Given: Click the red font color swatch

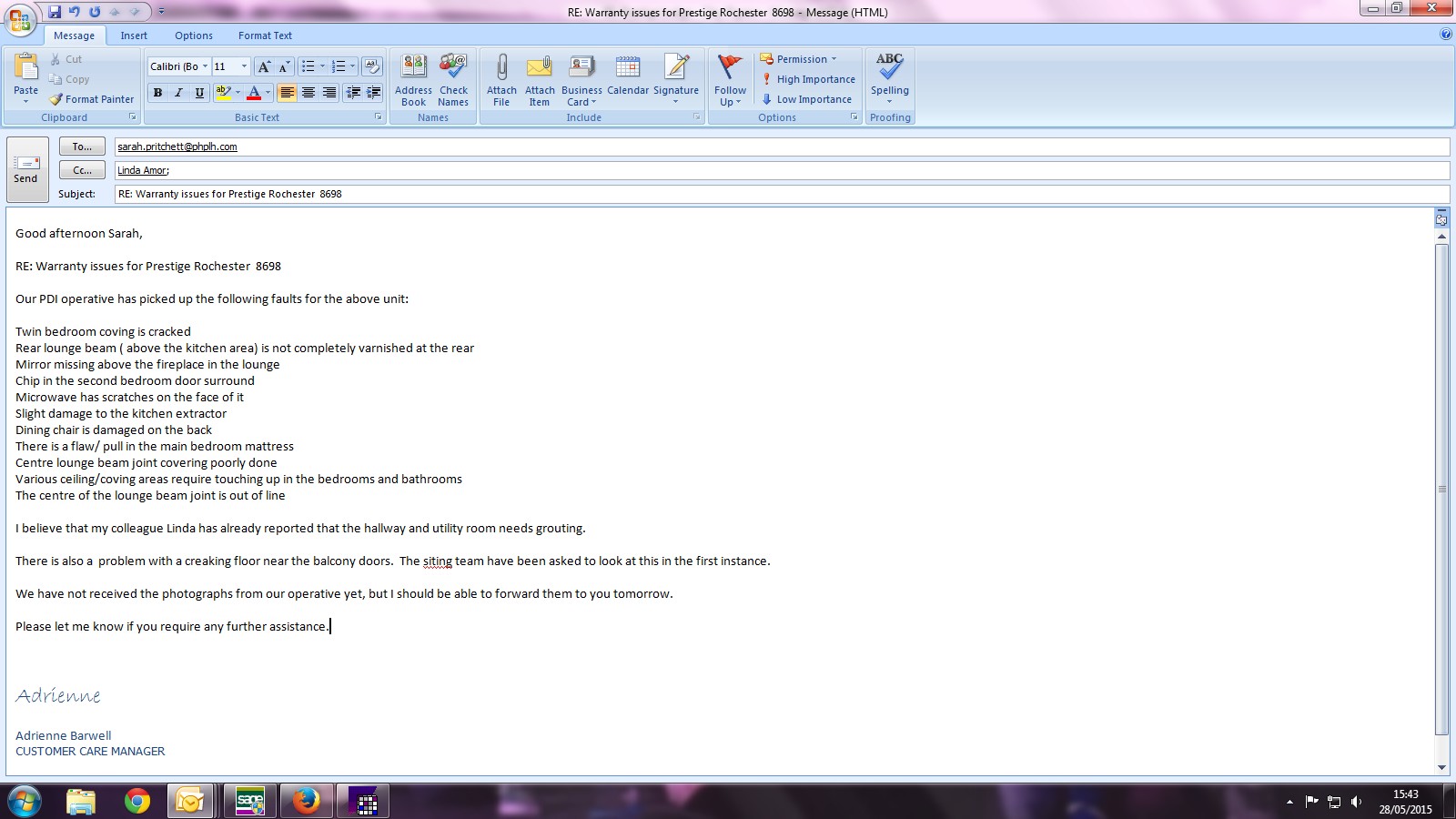Looking at the screenshot, I should click(x=254, y=93).
